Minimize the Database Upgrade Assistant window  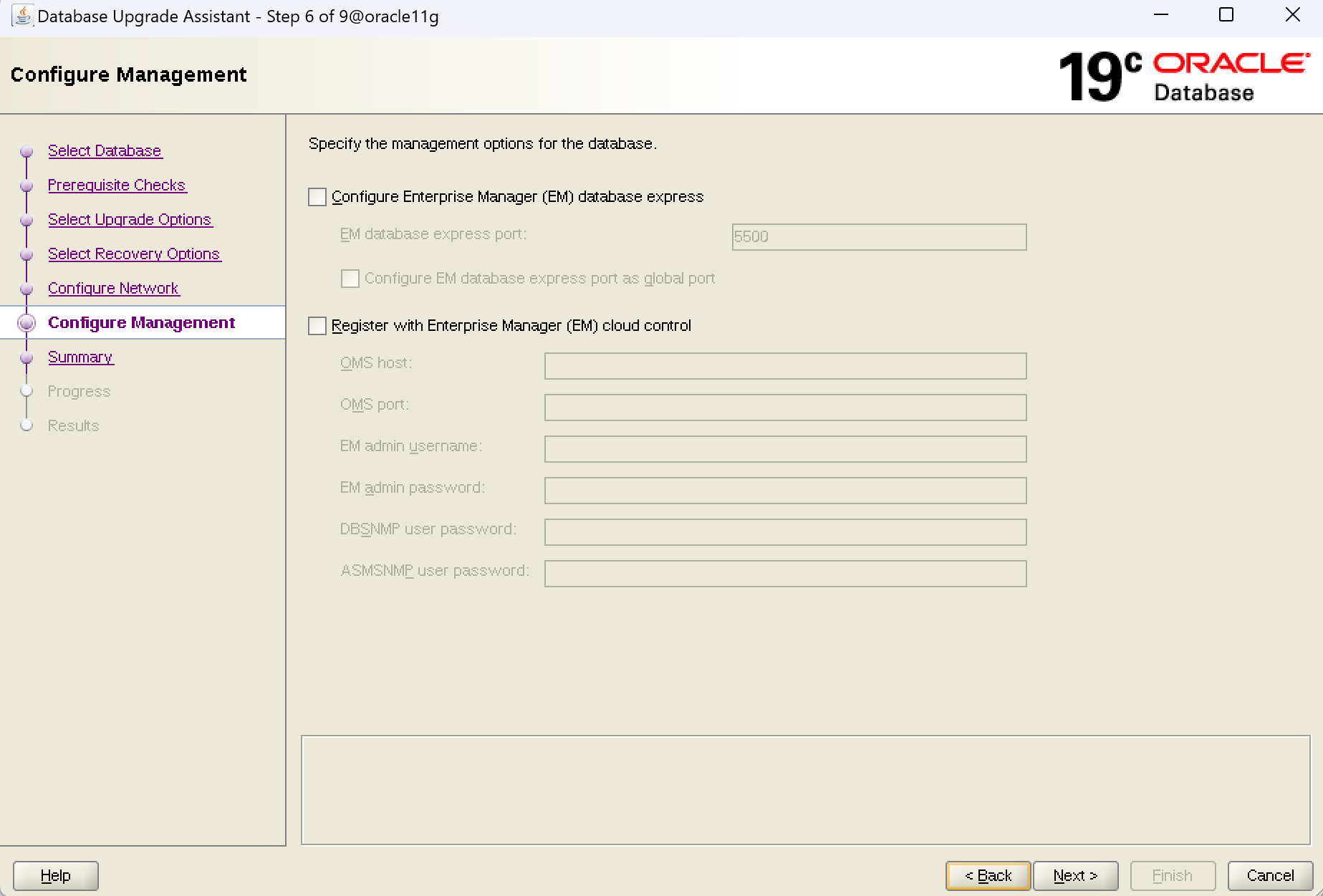tap(1162, 15)
